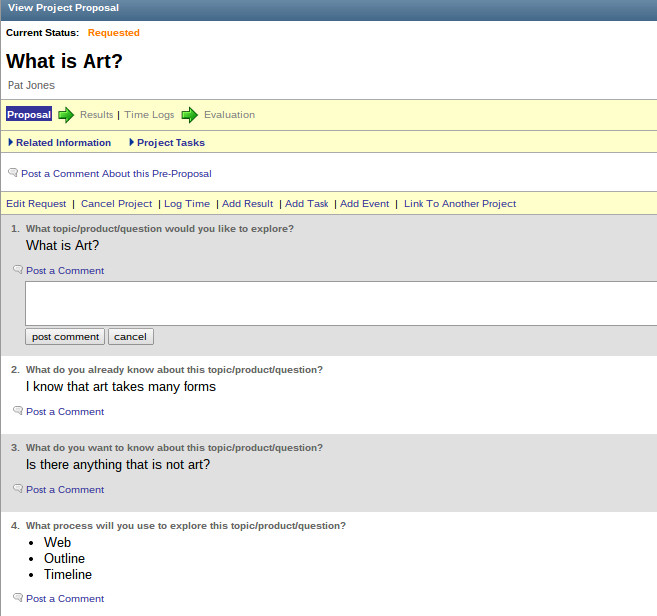
Task: Open Log Time action
Action: tap(187, 204)
